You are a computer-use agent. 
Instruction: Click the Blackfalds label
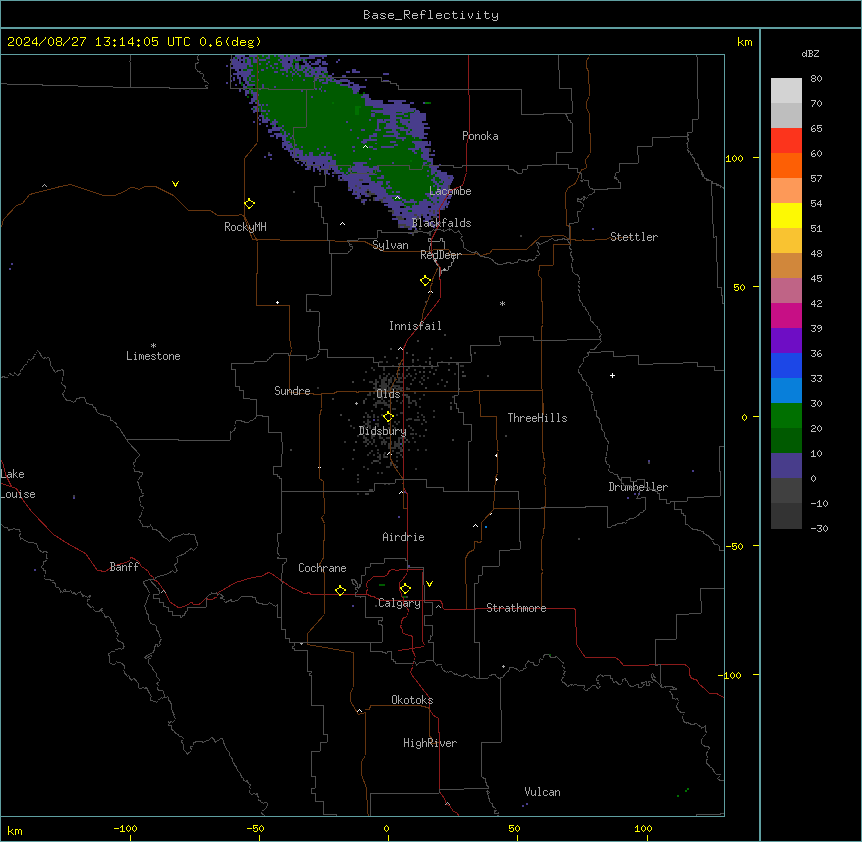[441, 223]
